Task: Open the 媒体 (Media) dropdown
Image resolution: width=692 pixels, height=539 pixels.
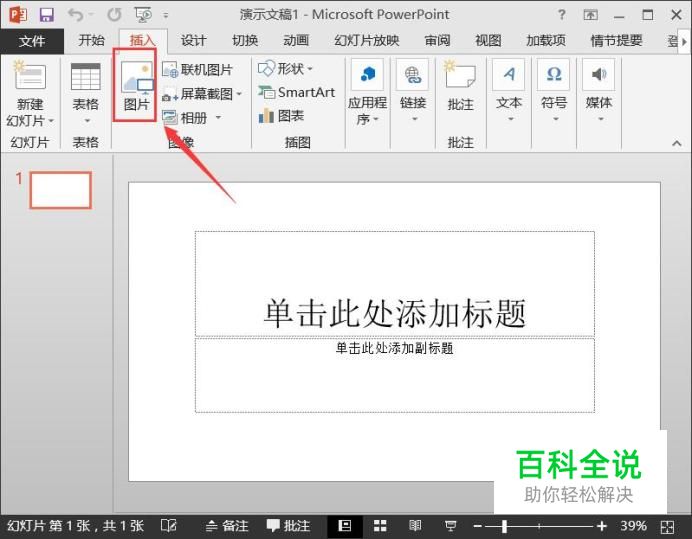Action: tap(599, 91)
